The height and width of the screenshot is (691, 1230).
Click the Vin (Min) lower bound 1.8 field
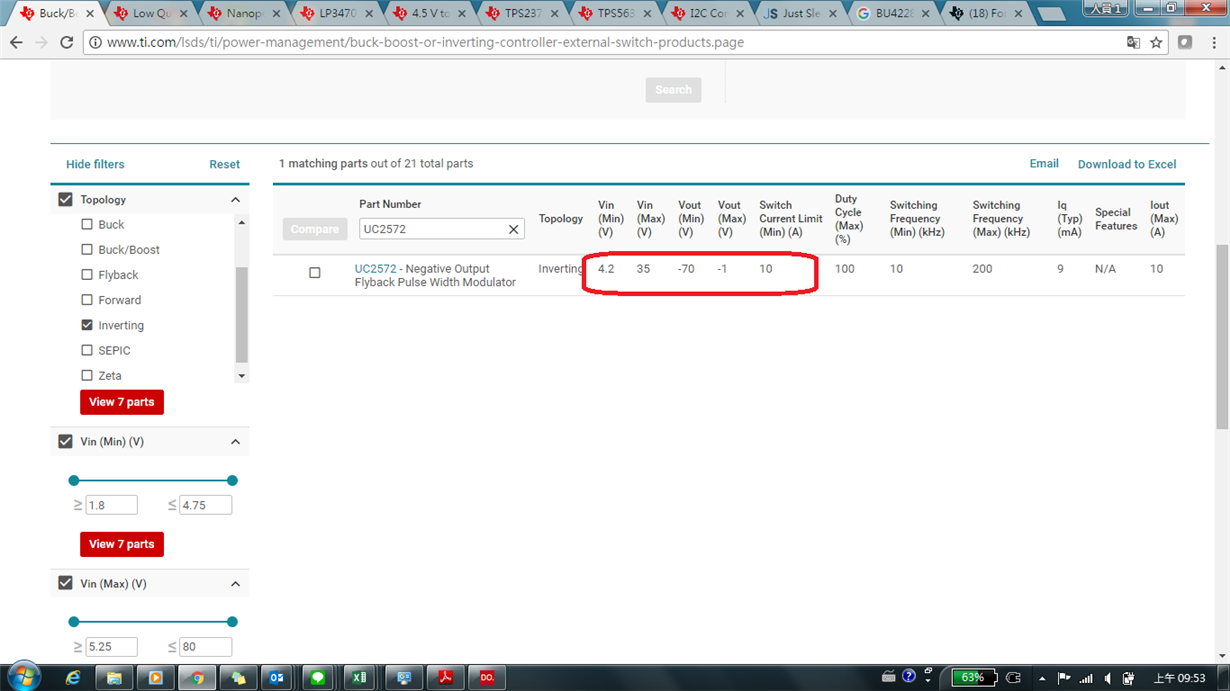pyautogui.click(x=111, y=505)
